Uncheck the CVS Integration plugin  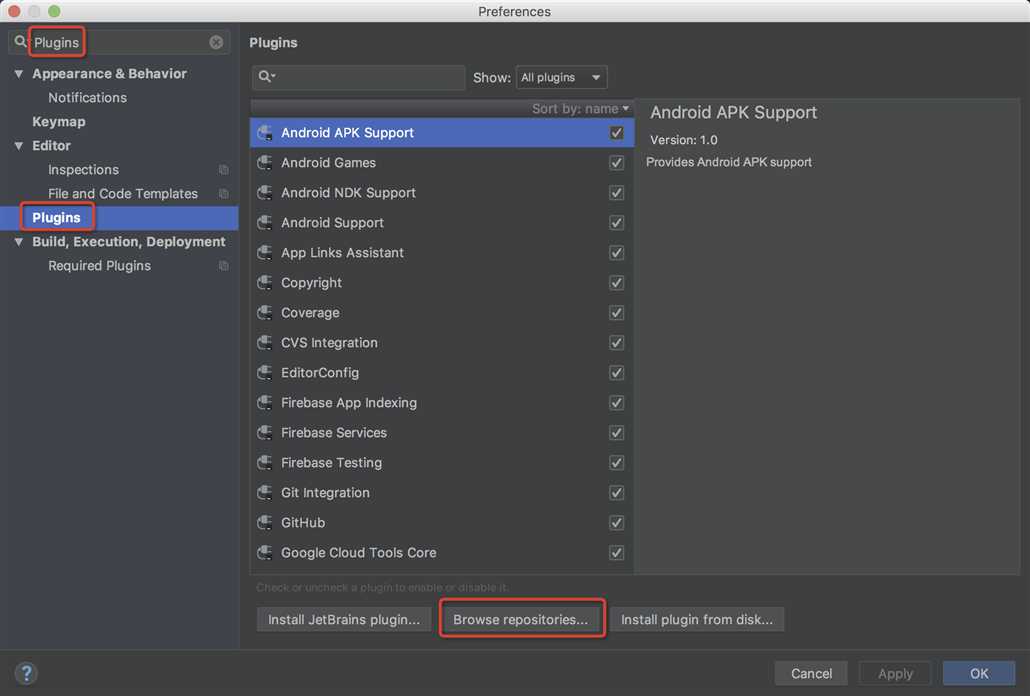tap(616, 343)
